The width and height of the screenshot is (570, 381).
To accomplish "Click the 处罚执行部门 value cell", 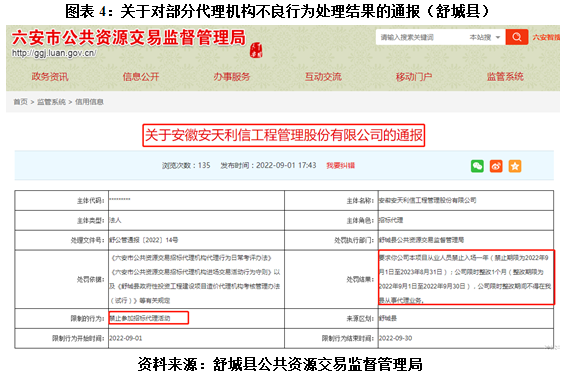I will click(466, 240).
